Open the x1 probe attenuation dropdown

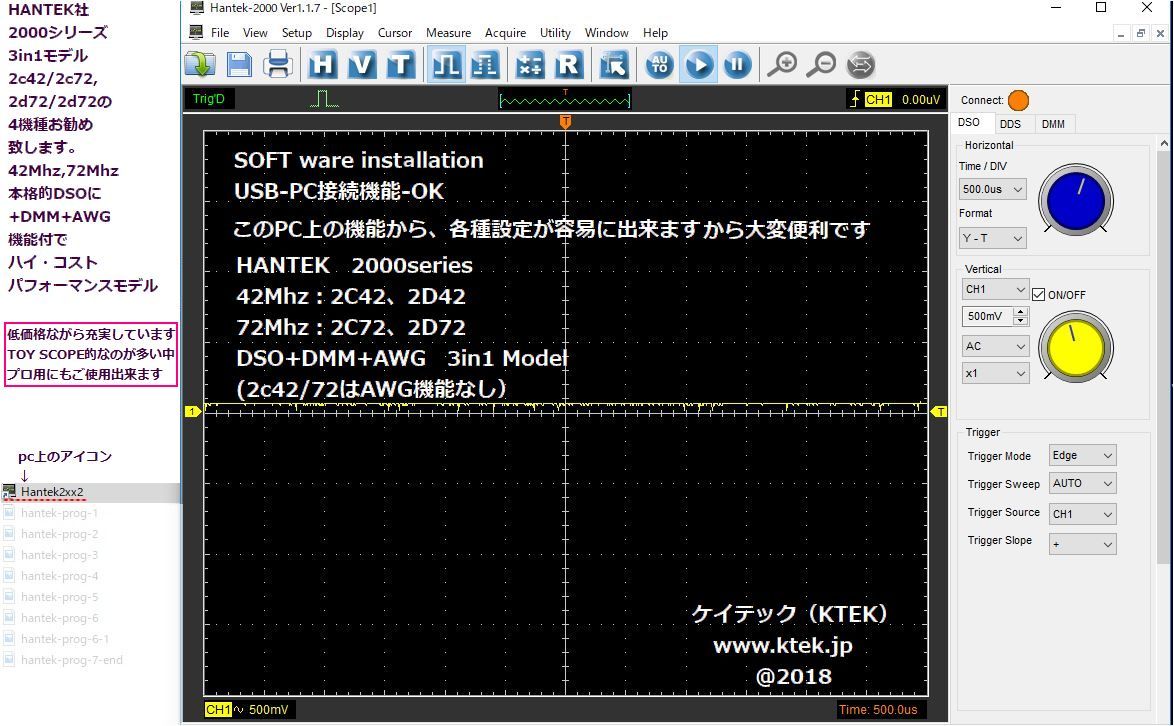996,373
